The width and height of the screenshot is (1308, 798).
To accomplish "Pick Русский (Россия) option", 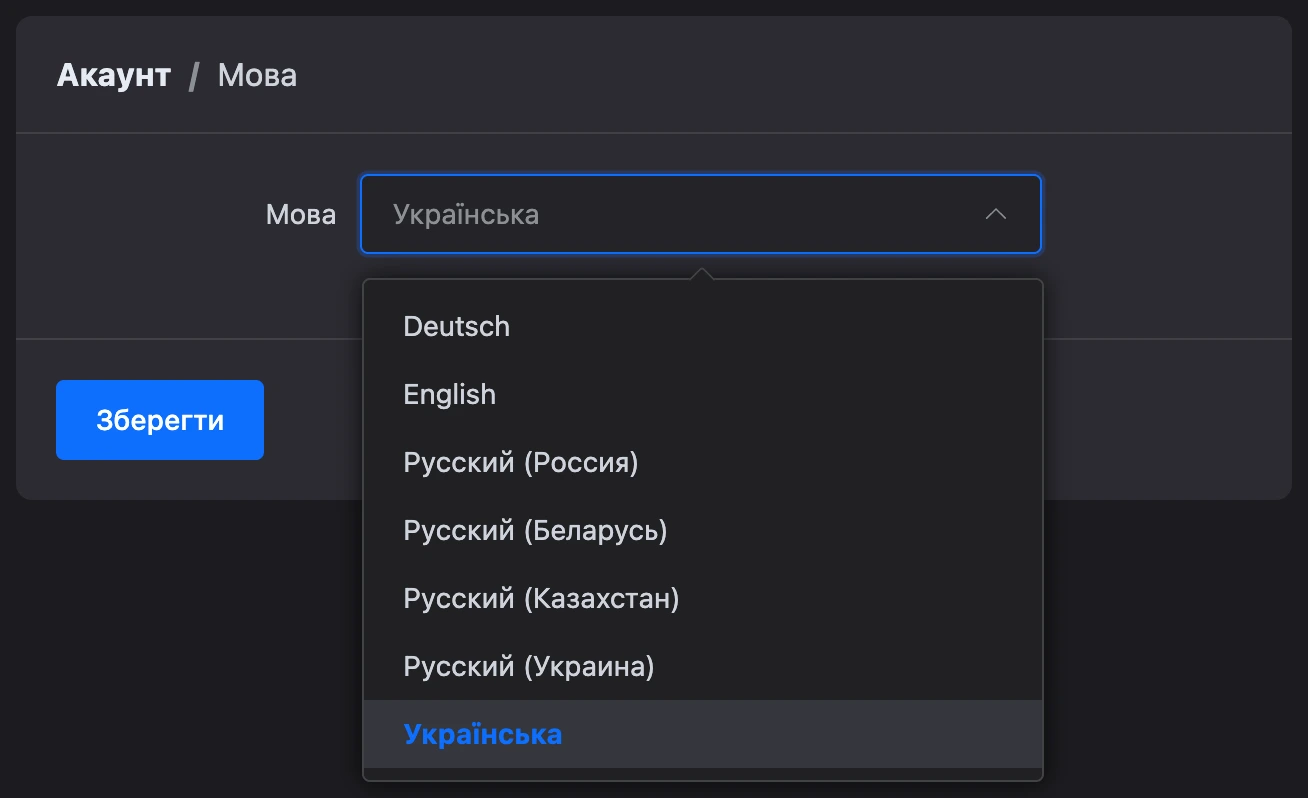I will tap(703, 462).
